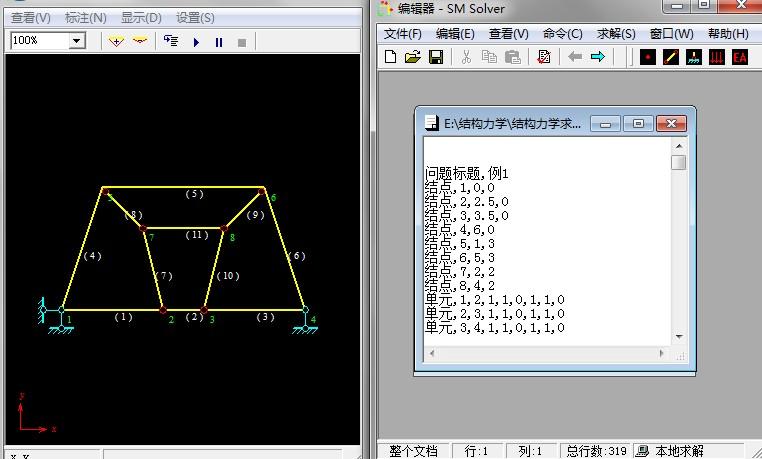This screenshot has width=762, height=459.
Task: Select the EA material property icon
Action: click(740, 57)
